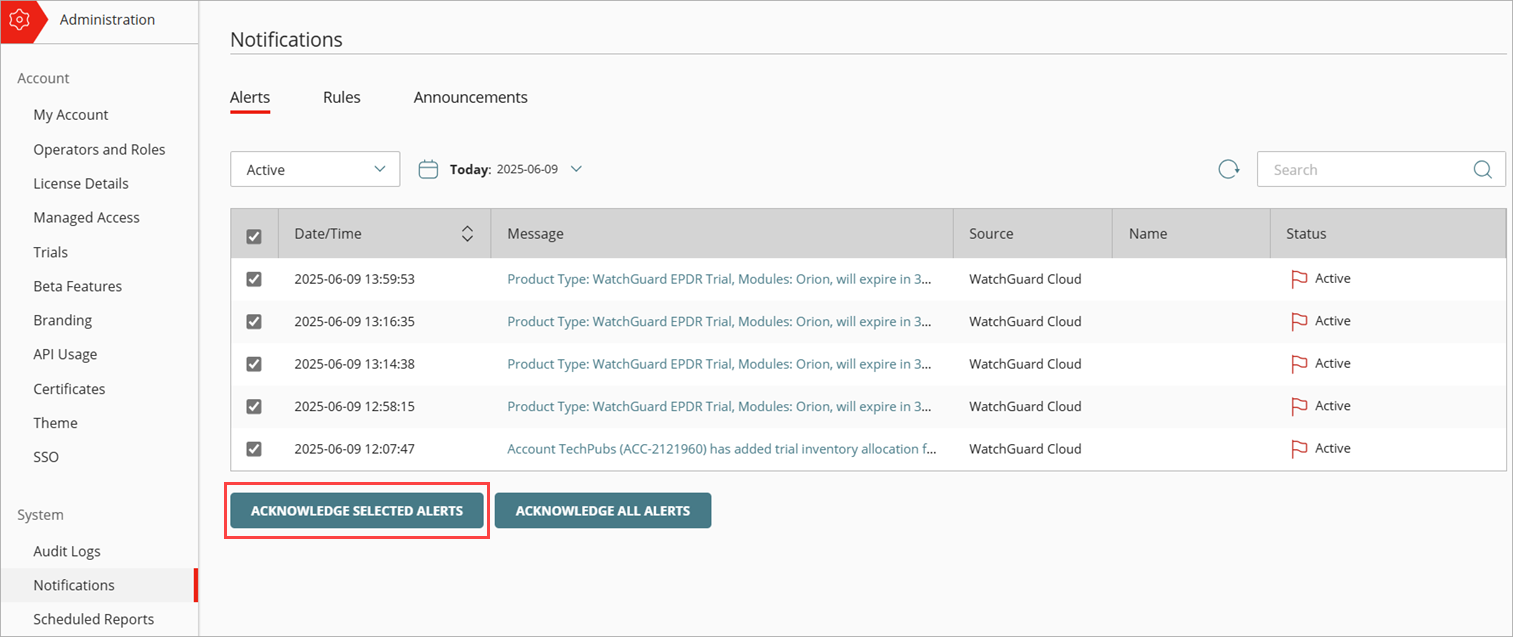
Task: Open the trial inventory allocation alert message
Action: [722, 448]
